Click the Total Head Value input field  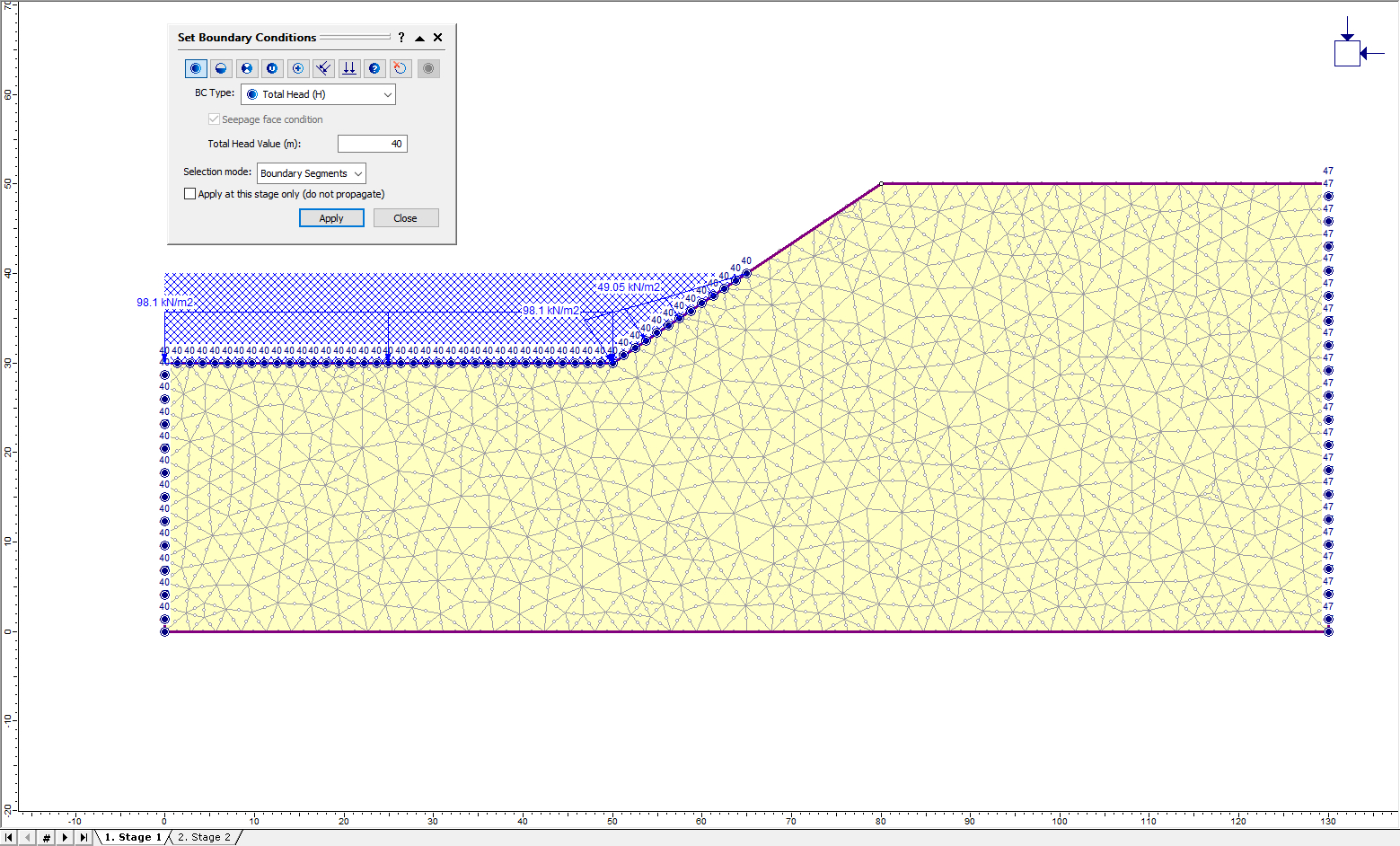tap(372, 144)
